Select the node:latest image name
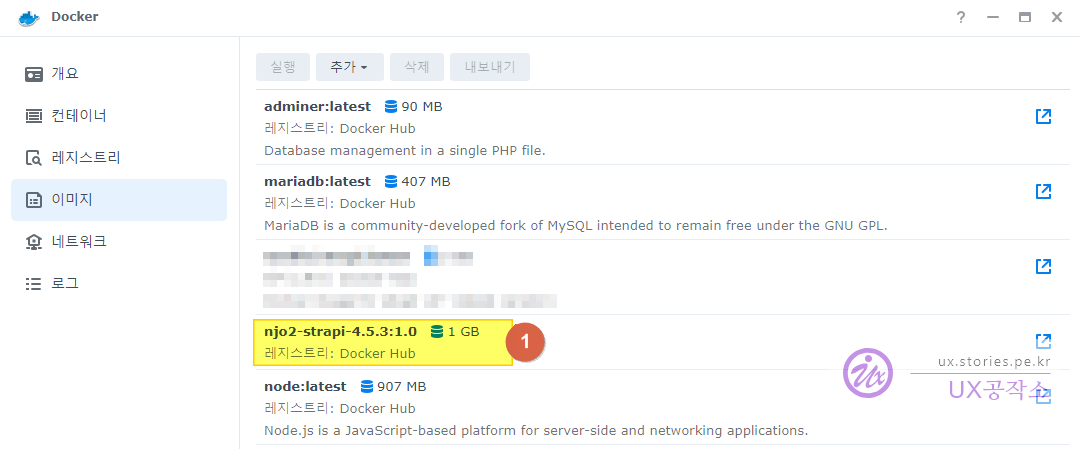Screen dimensions: 1080x449 (305, 386)
